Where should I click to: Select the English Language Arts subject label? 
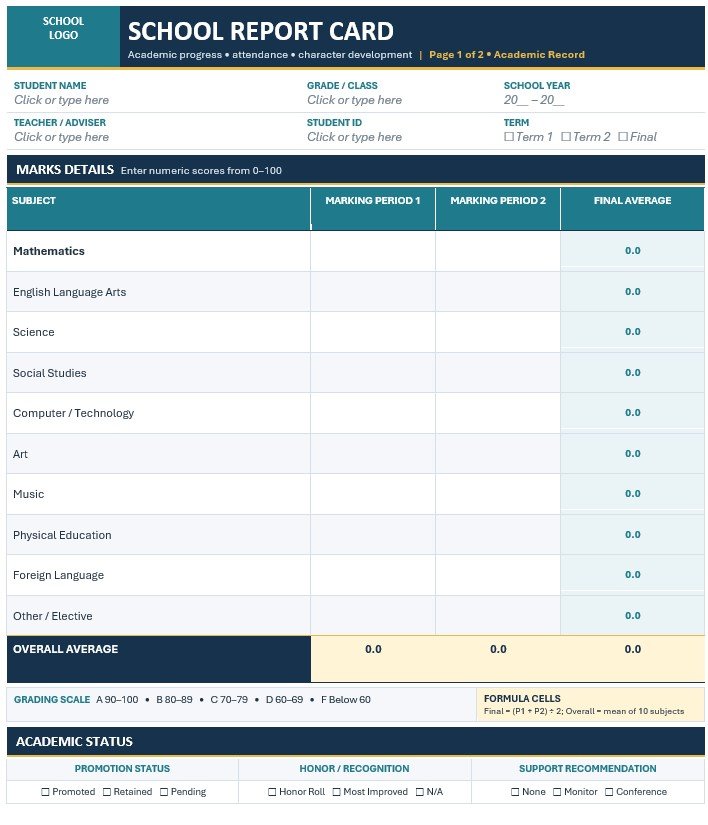coord(69,292)
